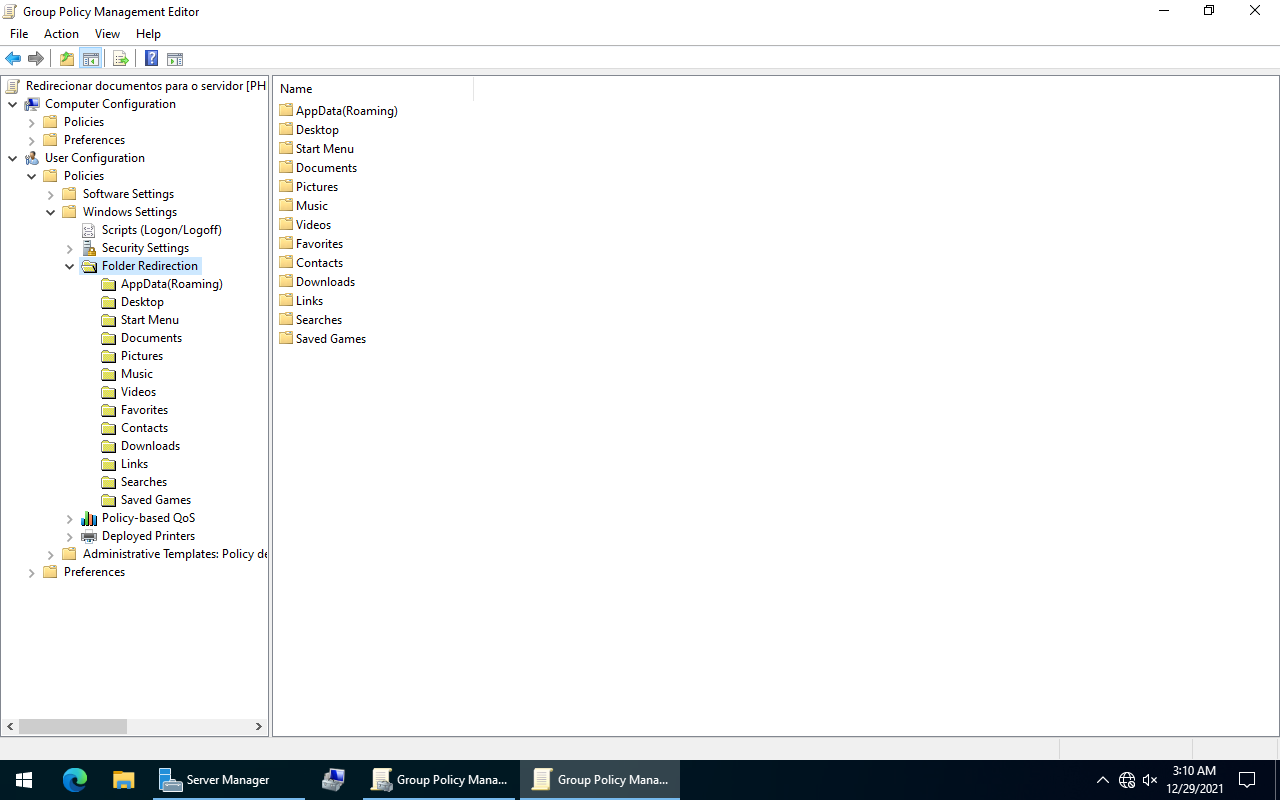The height and width of the screenshot is (800, 1280).
Task: Click the Forward navigation arrow
Action: (x=36, y=58)
